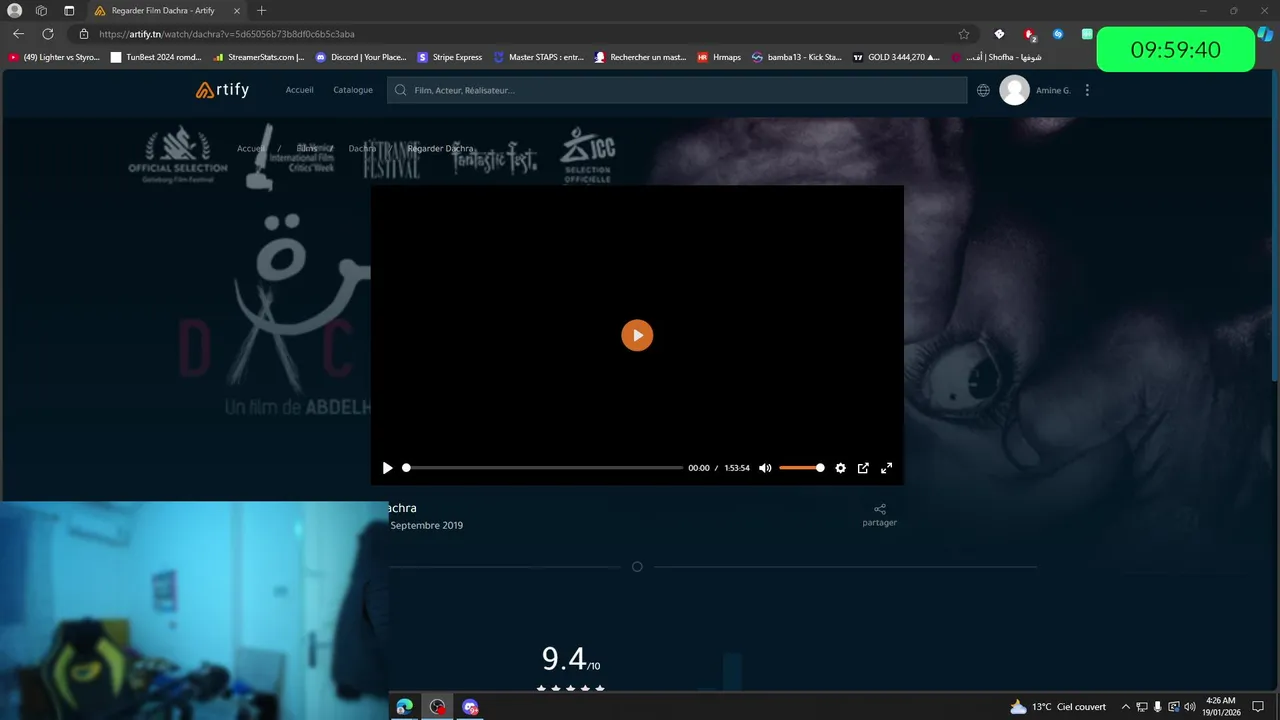Open a new tab with the plus button
This screenshot has width=1280, height=720.
[x=261, y=11]
